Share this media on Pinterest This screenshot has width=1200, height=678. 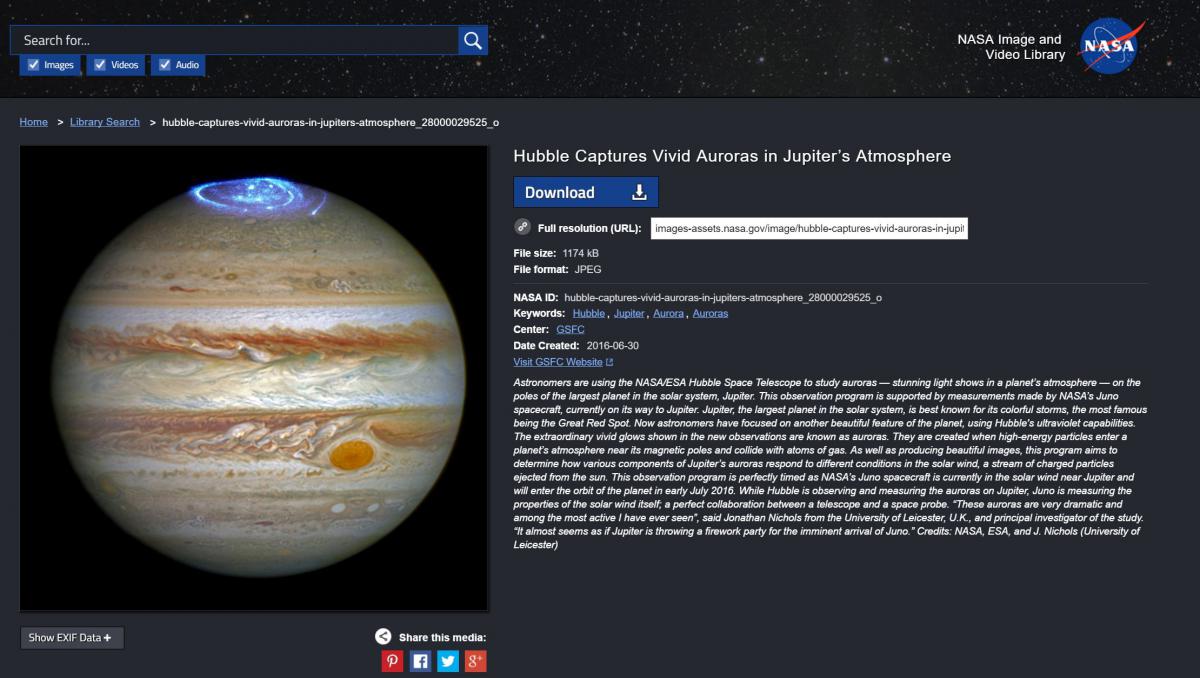tap(392, 661)
